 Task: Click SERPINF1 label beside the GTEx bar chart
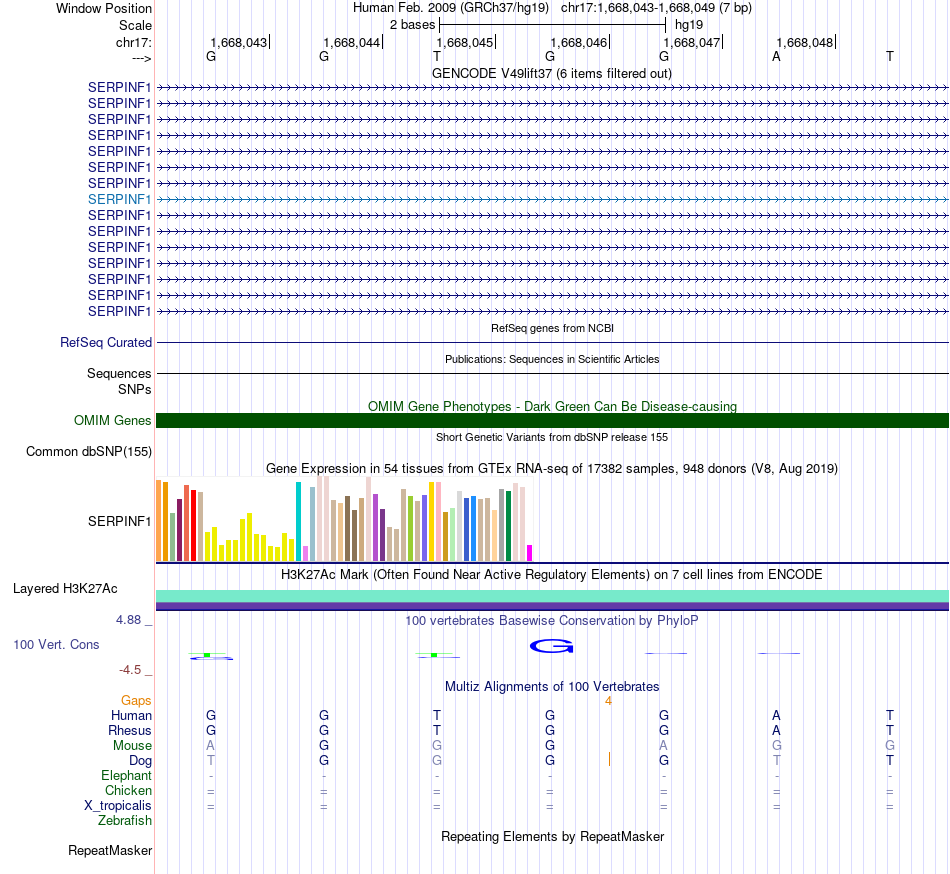119,521
